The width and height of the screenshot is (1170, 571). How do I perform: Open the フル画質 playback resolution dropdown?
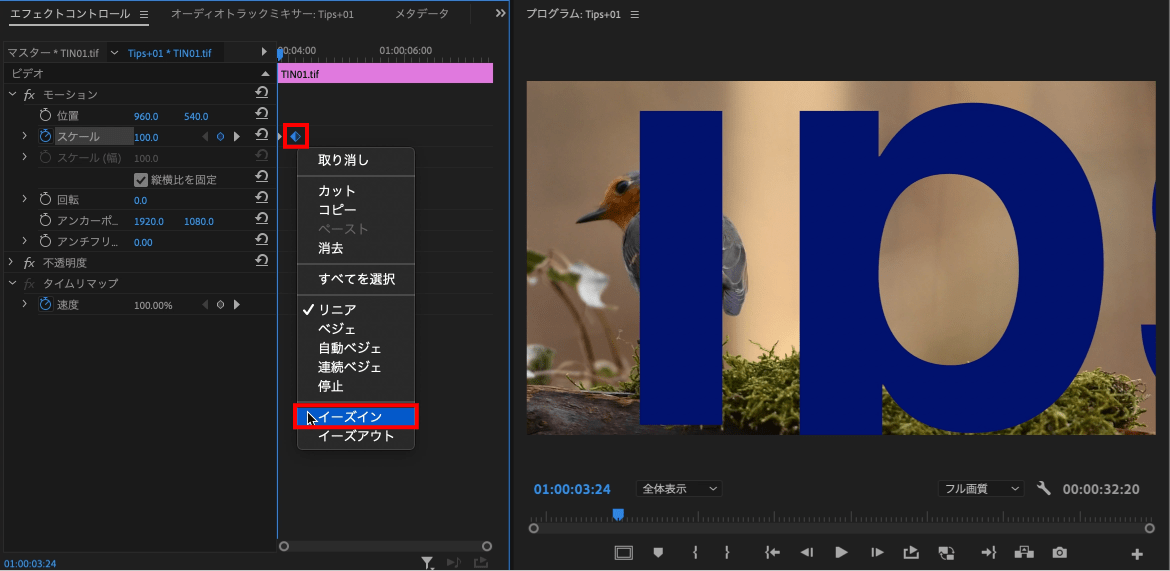click(x=981, y=489)
